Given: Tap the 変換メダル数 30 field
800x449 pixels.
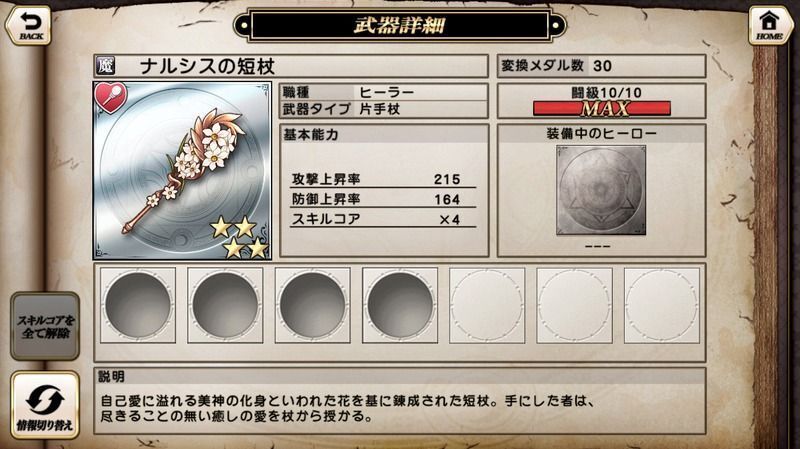Looking at the screenshot, I should click(602, 66).
